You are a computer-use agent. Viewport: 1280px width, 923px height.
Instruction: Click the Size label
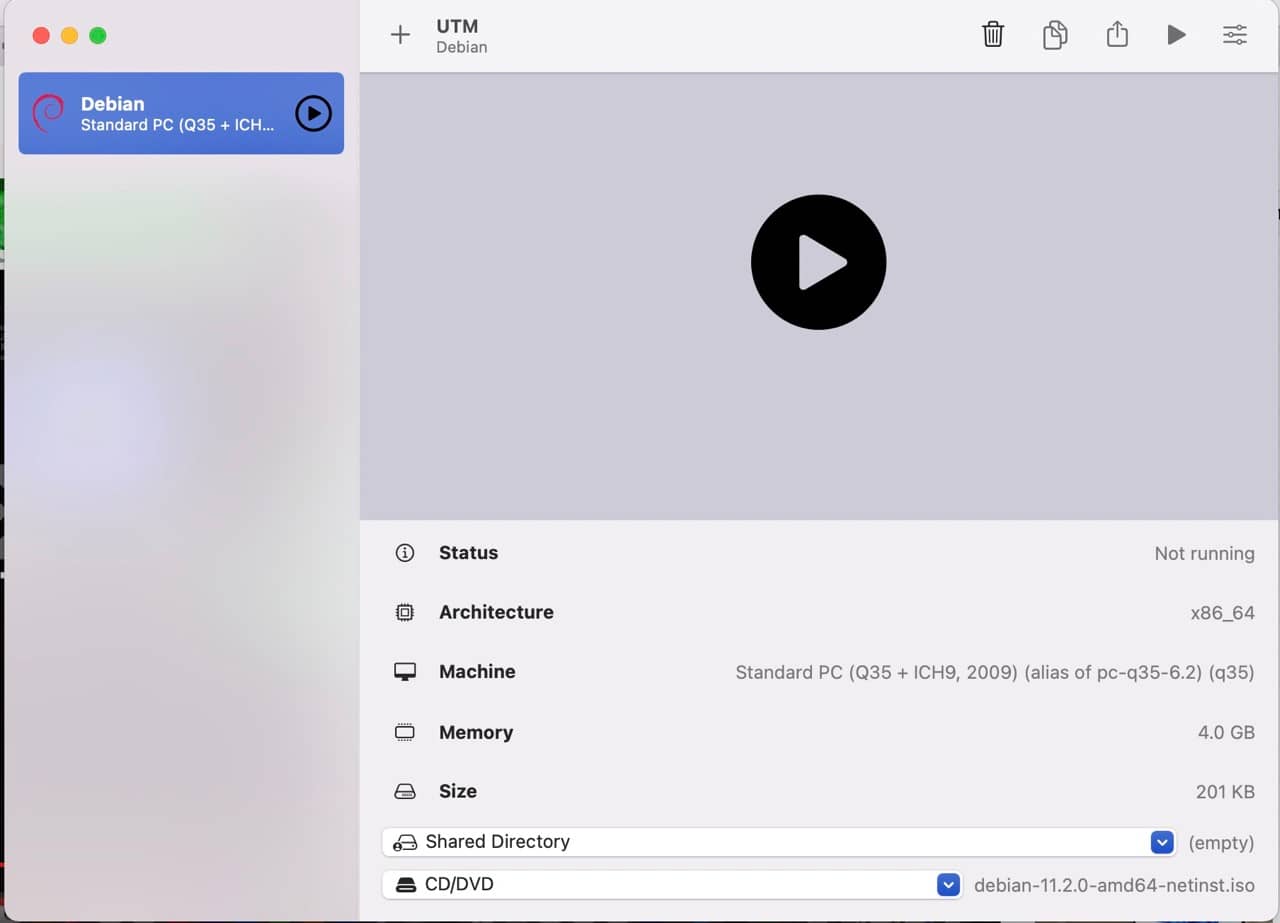[x=458, y=791]
